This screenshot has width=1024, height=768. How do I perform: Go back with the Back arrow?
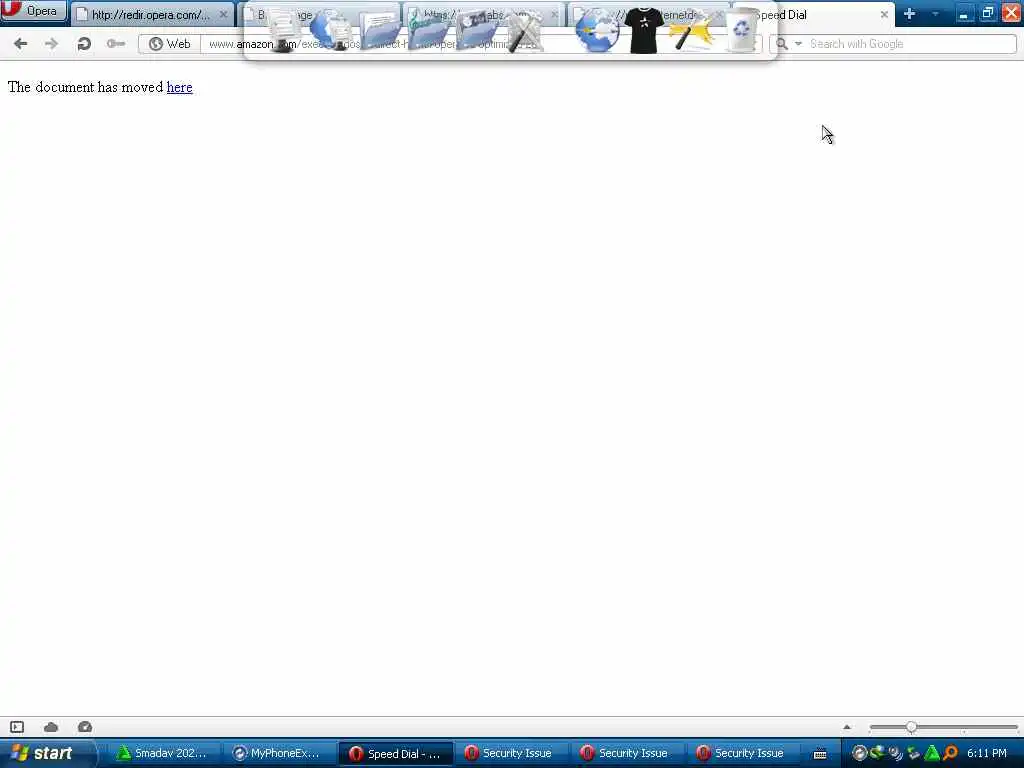[x=20, y=44]
